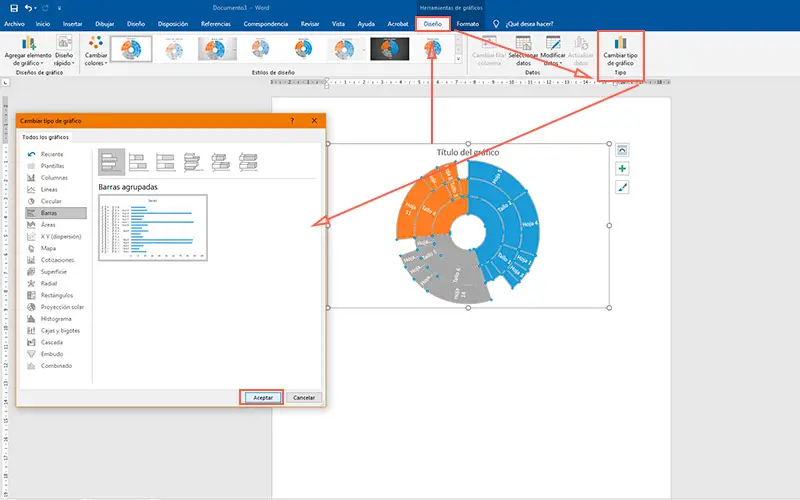Click the Cancelar button
This screenshot has width=800, height=500.
[304, 397]
